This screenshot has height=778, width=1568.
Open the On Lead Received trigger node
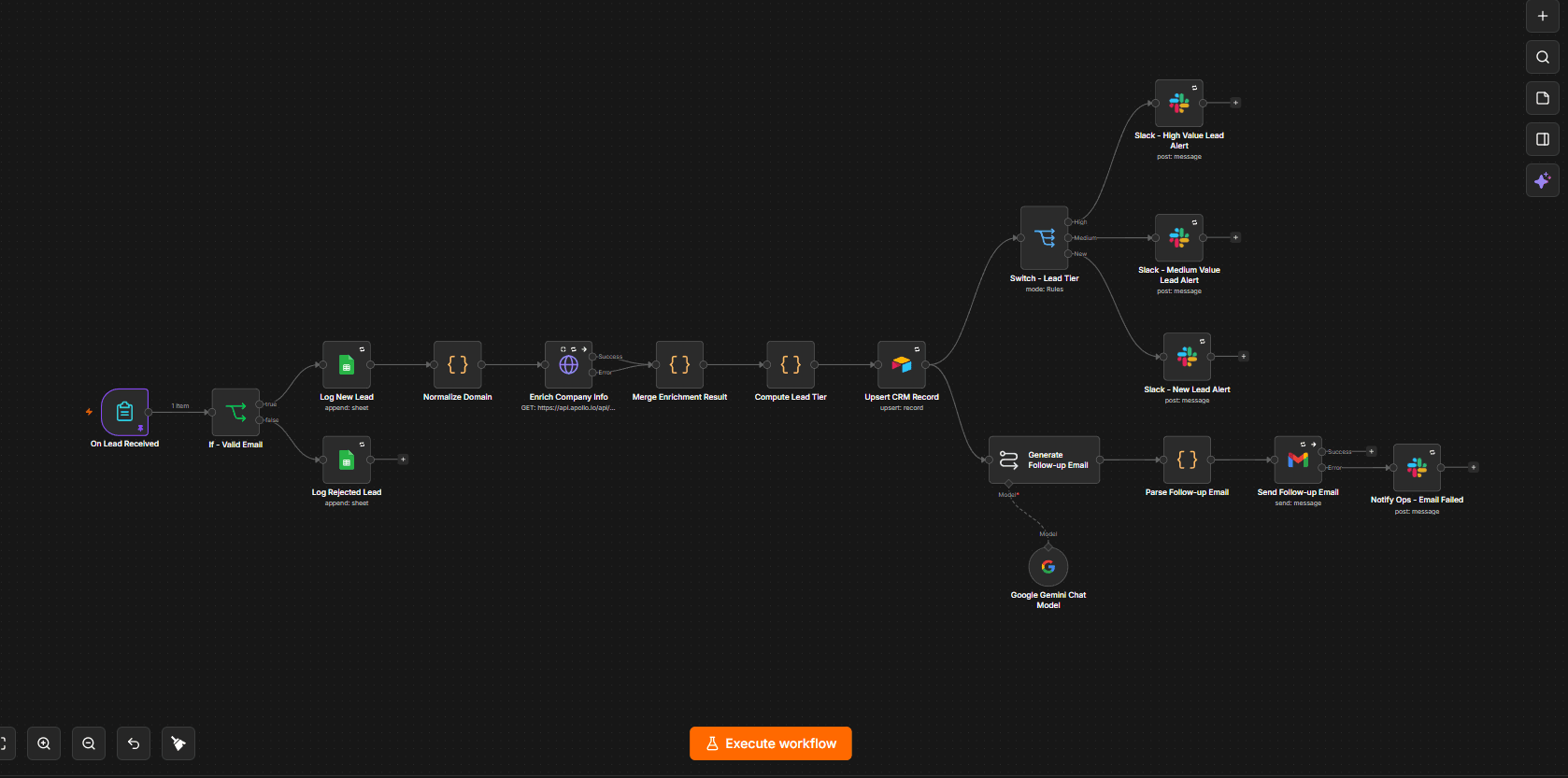click(x=124, y=412)
